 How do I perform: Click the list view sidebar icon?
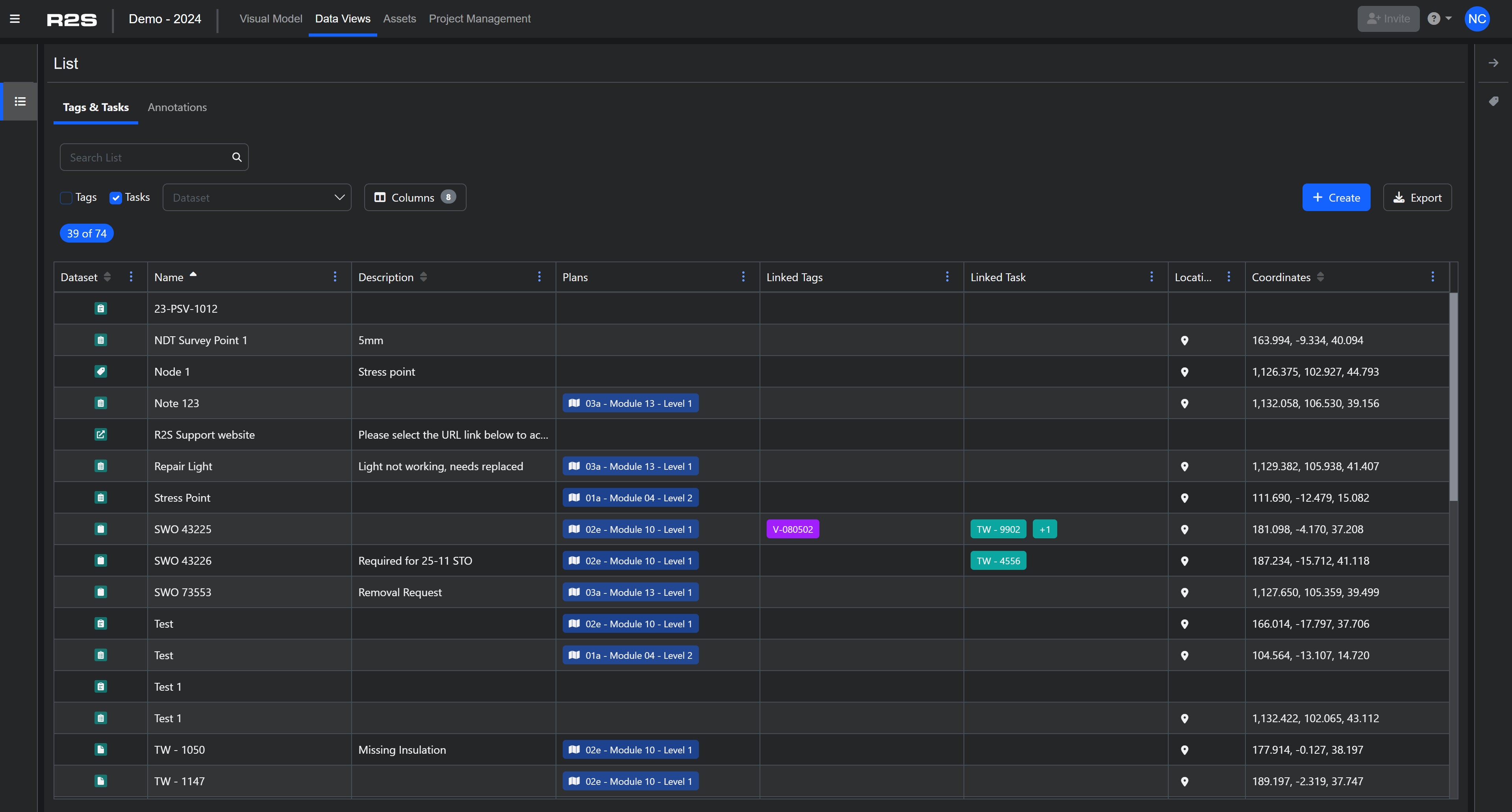click(x=20, y=102)
